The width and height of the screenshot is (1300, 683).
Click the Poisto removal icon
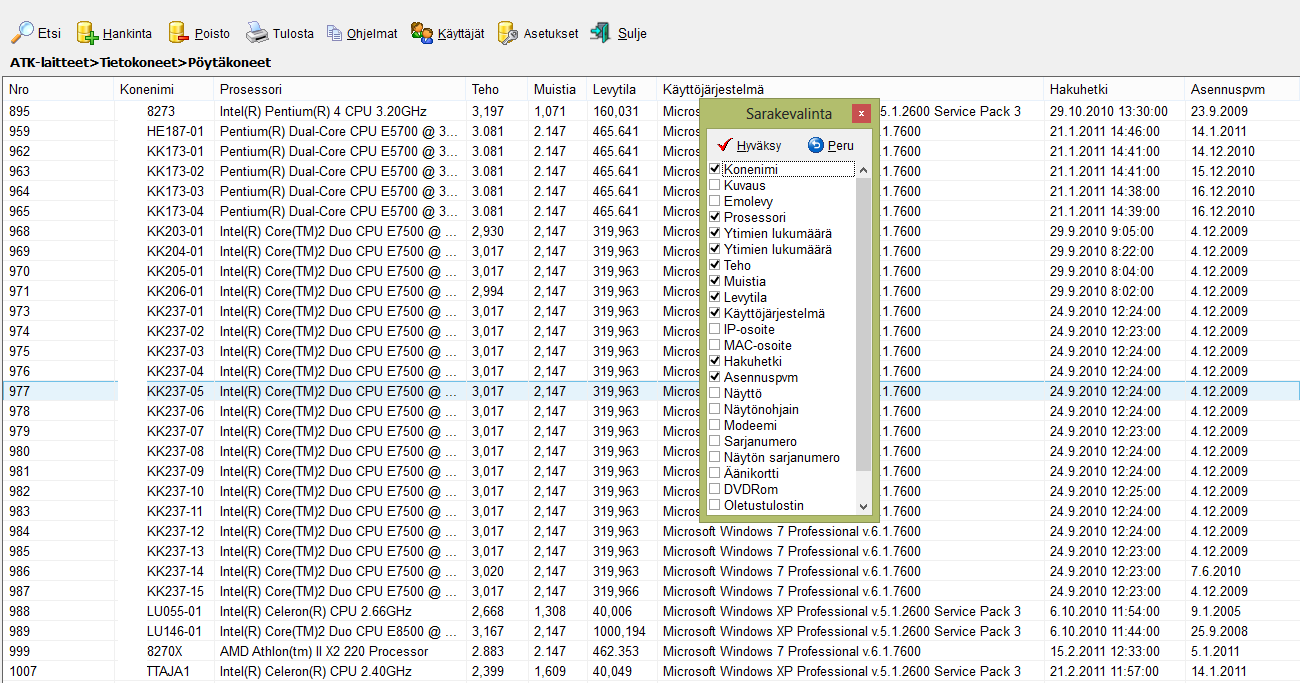[179, 33]
